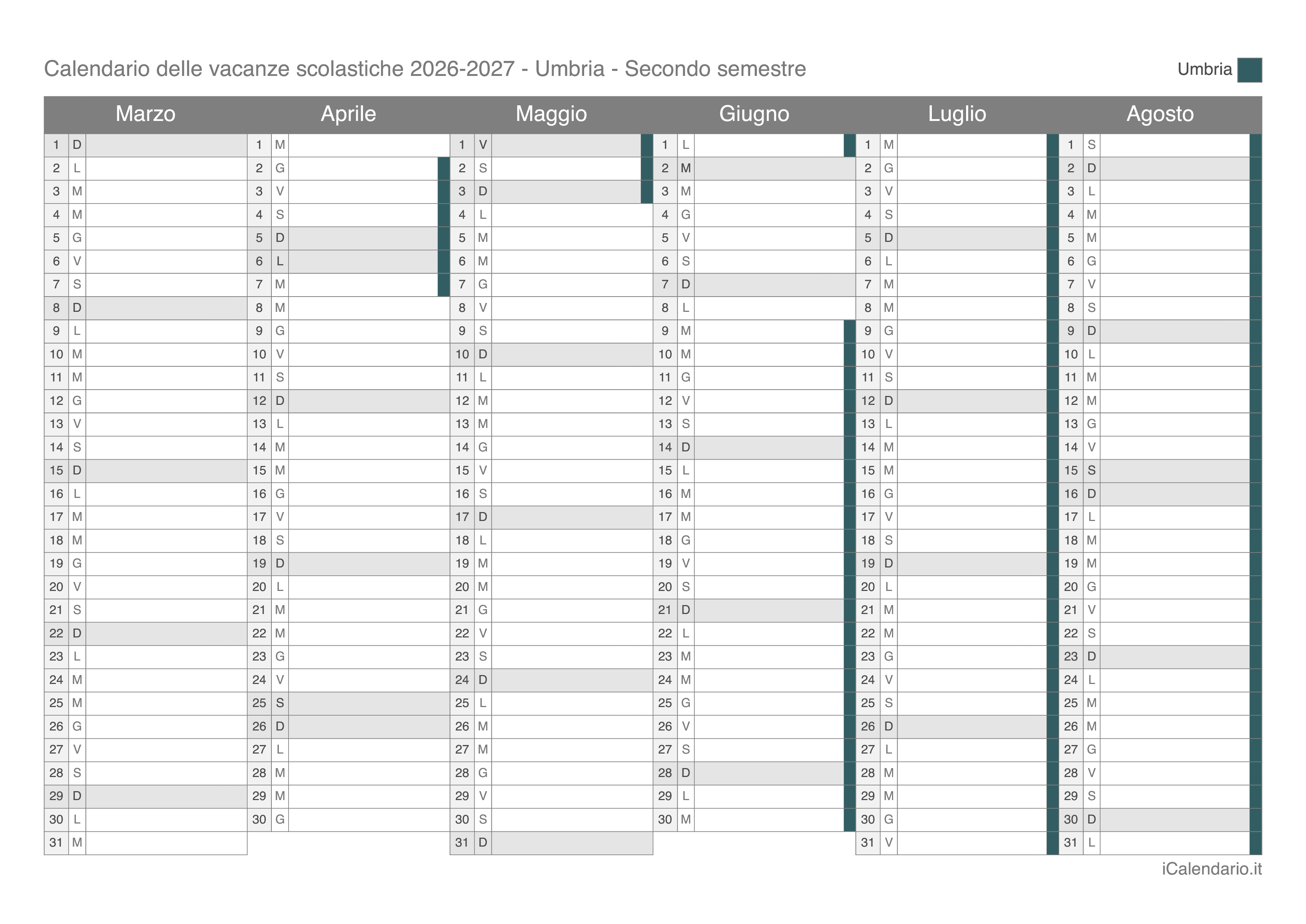Click the cell for Agosto 23
Image resolution: width=1306 pixels, height=924 pixels.
click(1175, 656)
